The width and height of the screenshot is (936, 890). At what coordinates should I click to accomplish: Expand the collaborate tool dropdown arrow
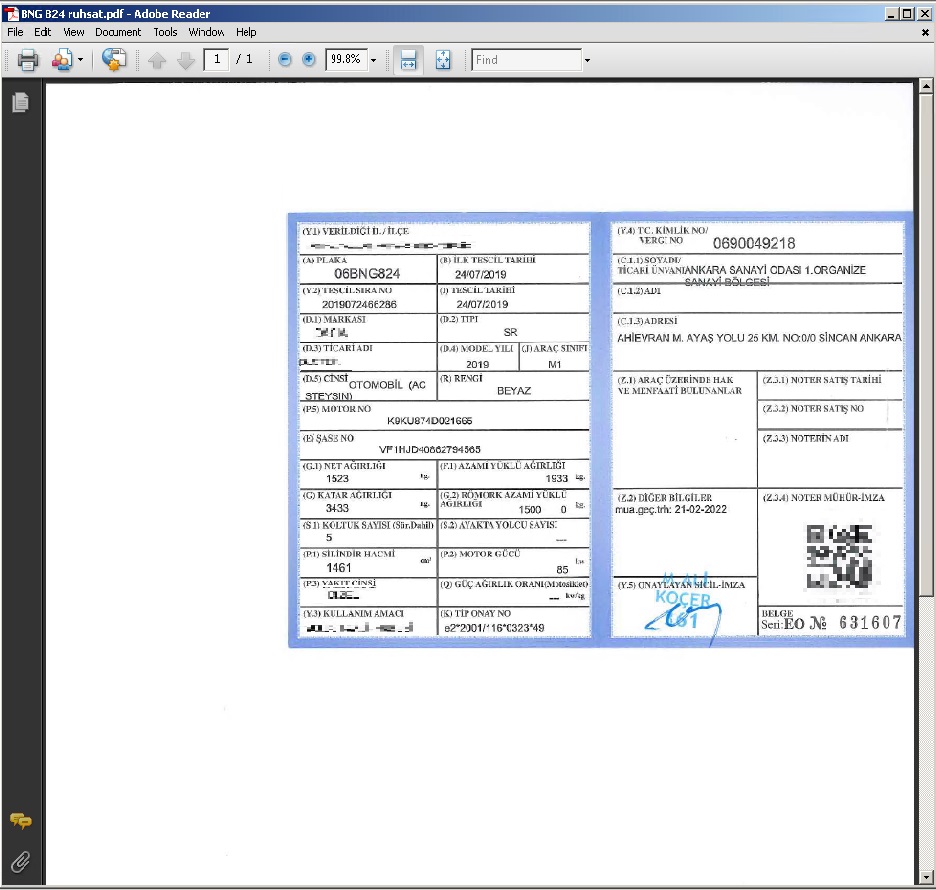point(80,60)
